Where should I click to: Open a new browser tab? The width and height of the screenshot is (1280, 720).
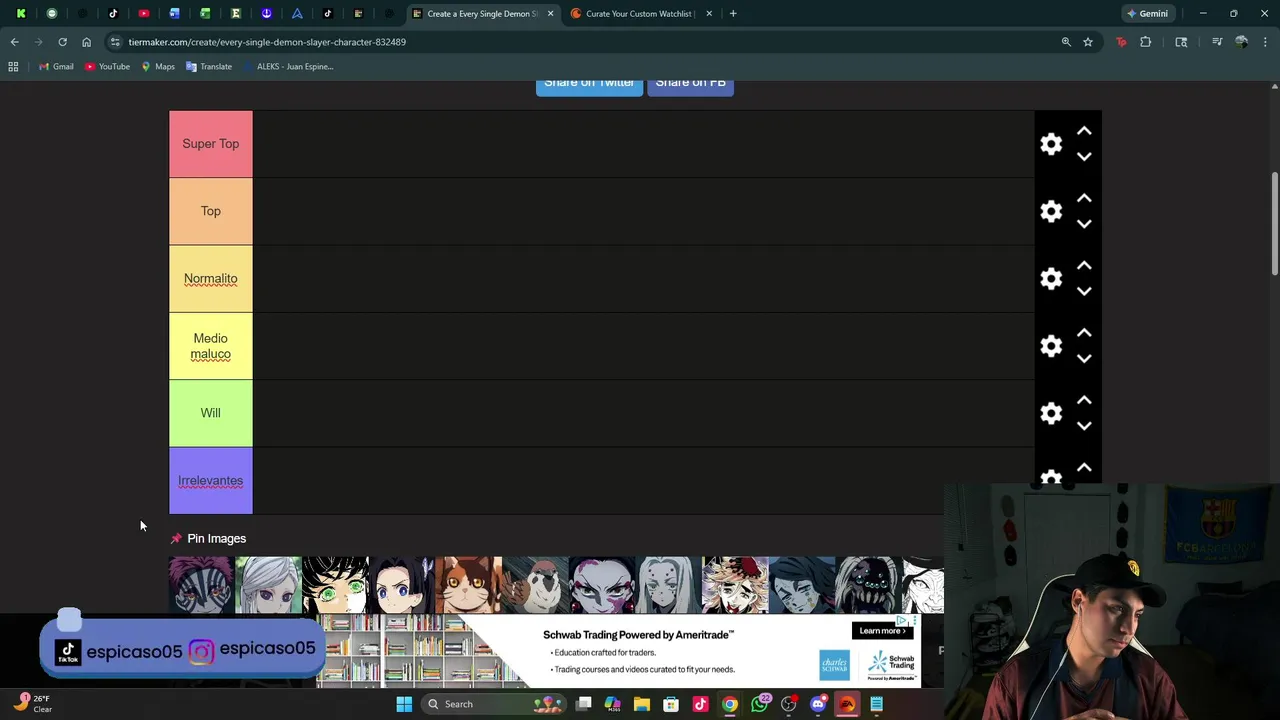pos(733,14)
